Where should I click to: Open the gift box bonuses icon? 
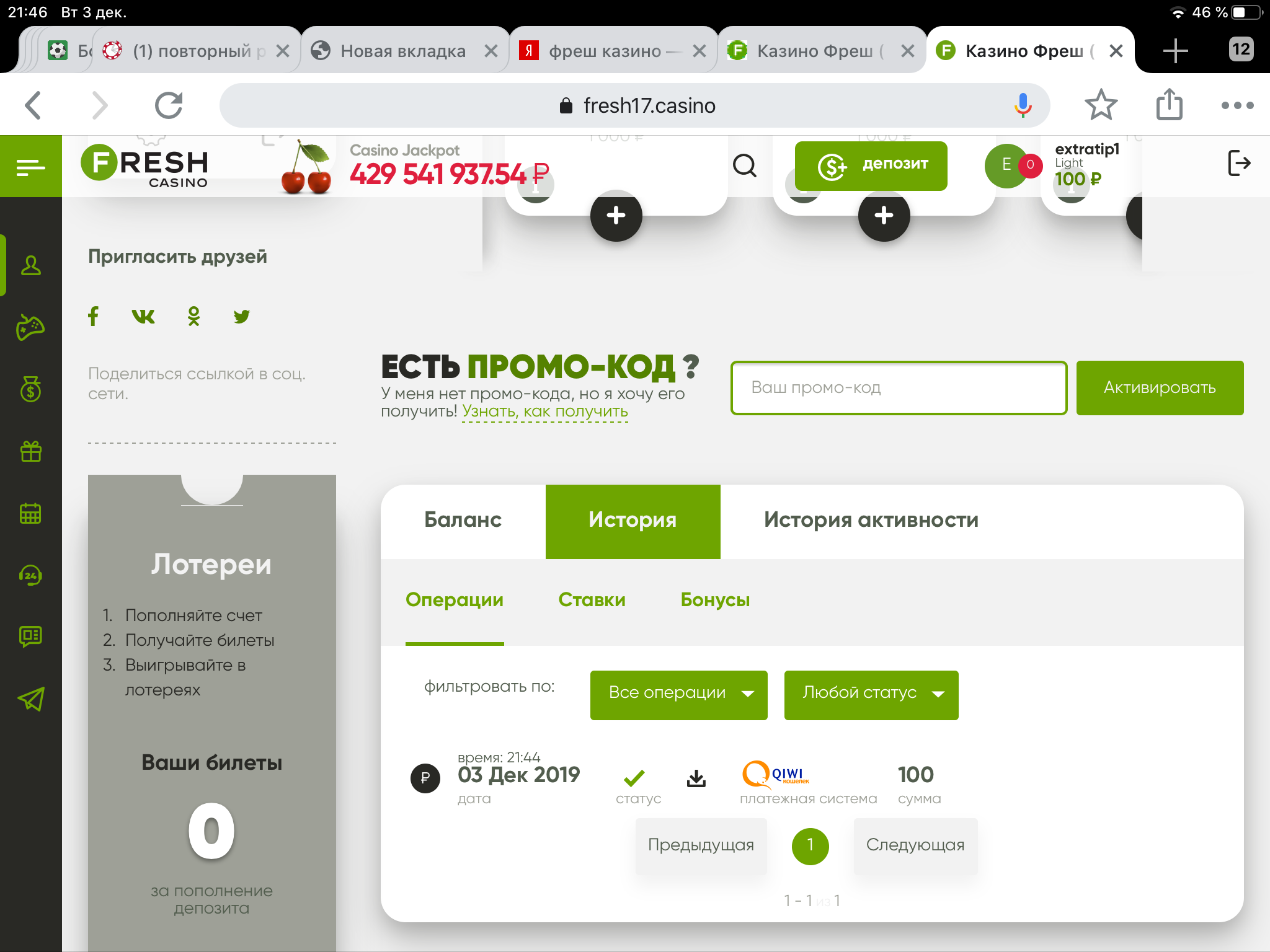point(30,451)
